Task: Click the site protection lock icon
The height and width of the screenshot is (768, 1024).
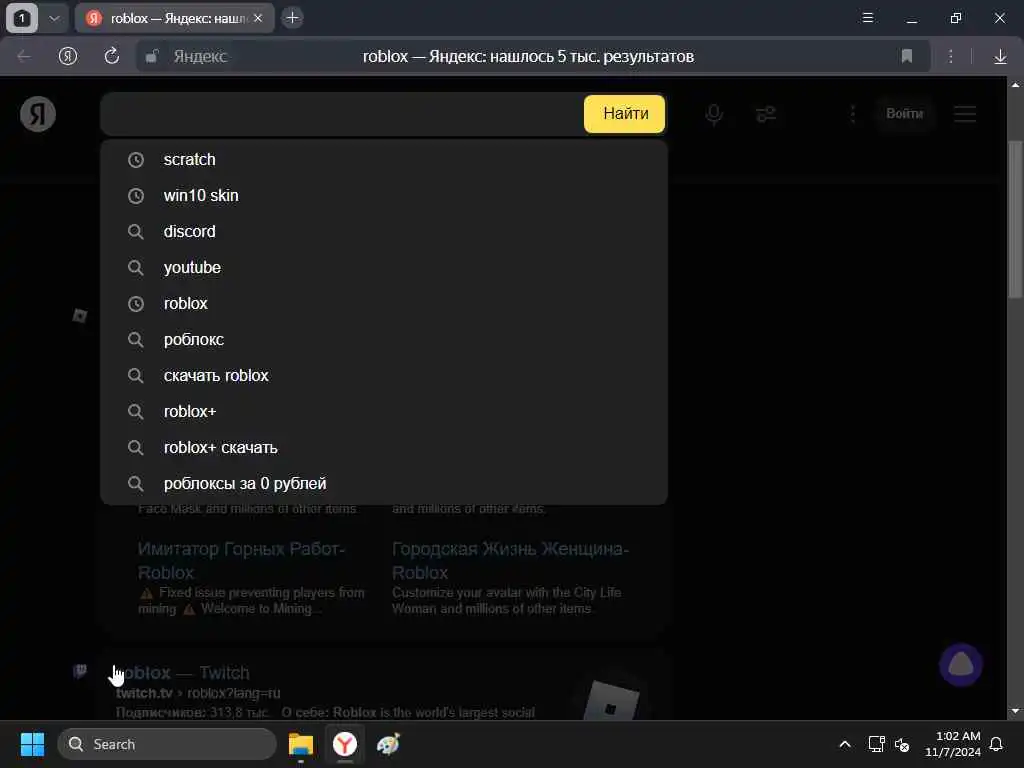Action: point(152,56)
